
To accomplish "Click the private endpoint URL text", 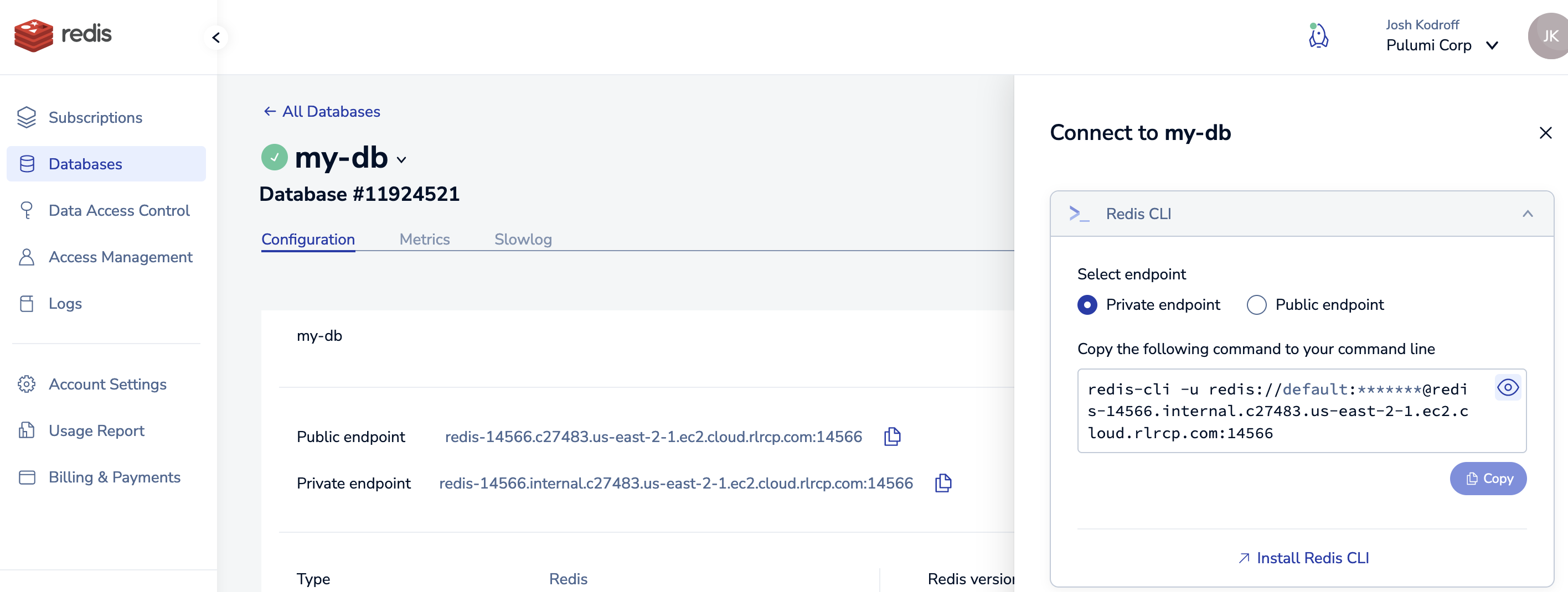I will 675,483.
